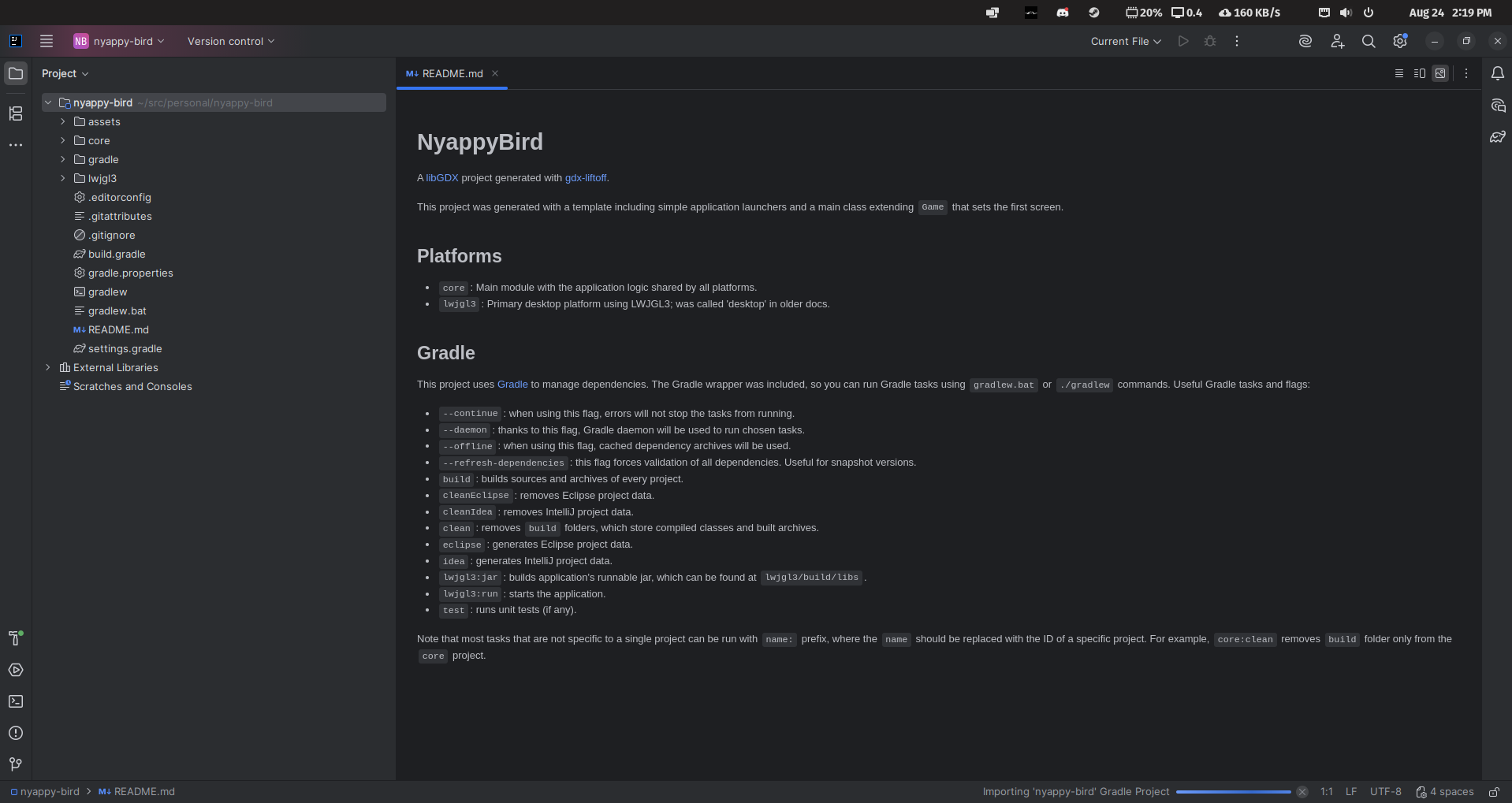This screenshot has width=1512, height=803.
Task: Close the README.md tab
Action: coord(495,73)
